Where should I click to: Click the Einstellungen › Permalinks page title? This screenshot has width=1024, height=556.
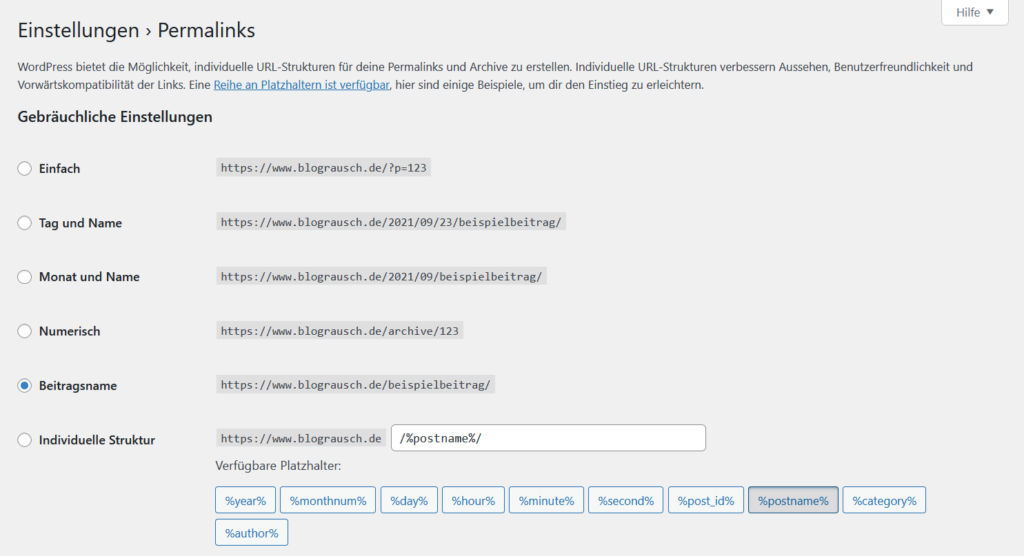pyautogui.click(x=136, y=30)
